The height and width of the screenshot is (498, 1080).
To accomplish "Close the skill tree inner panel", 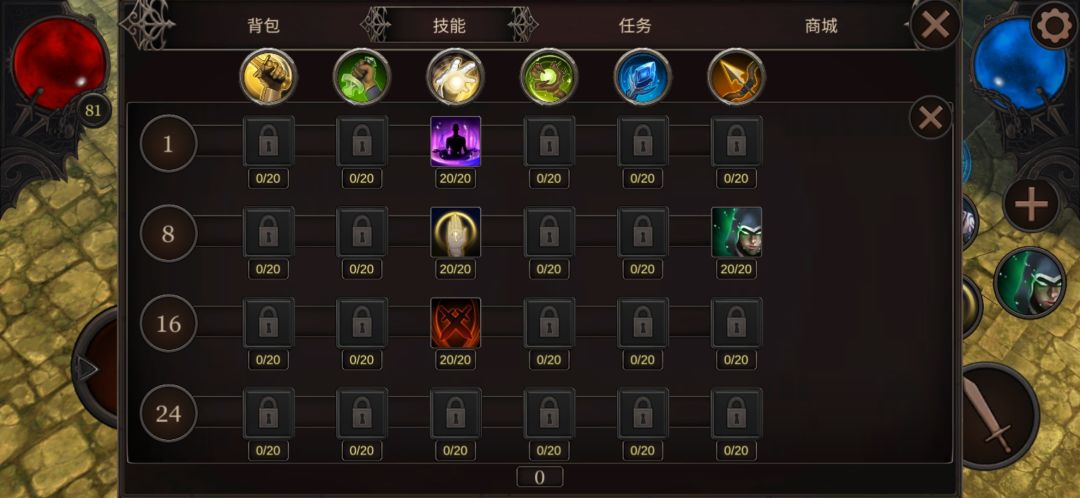I will [x=931, y=118].
